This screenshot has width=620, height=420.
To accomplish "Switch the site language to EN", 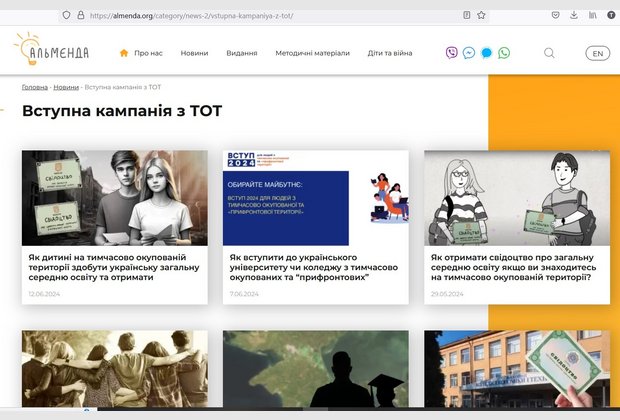I will [597, 53].
